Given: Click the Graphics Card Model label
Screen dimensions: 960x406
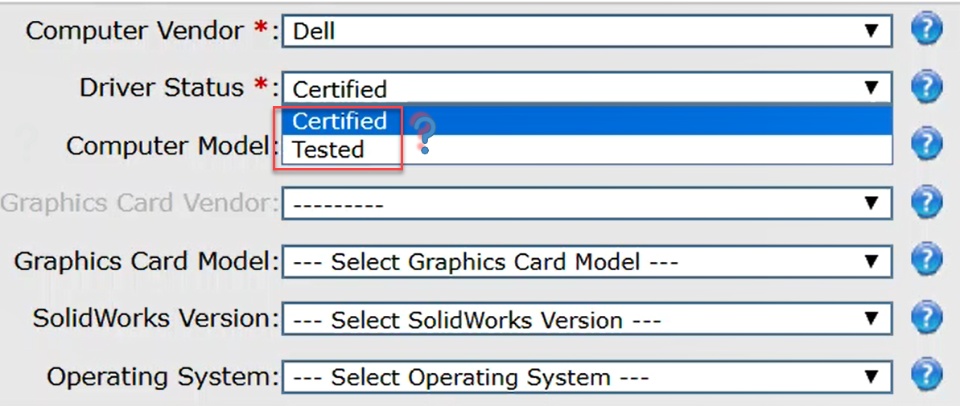Looking at the screenshot, I should (x=143, y=262).
